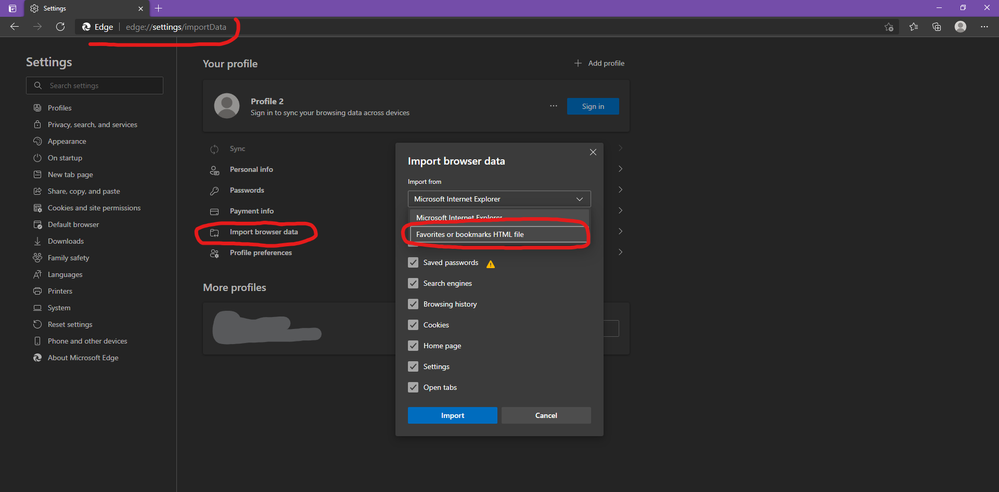The image size is (999, 492).
Task: Open Default browser settings
Action: [73, 224]
